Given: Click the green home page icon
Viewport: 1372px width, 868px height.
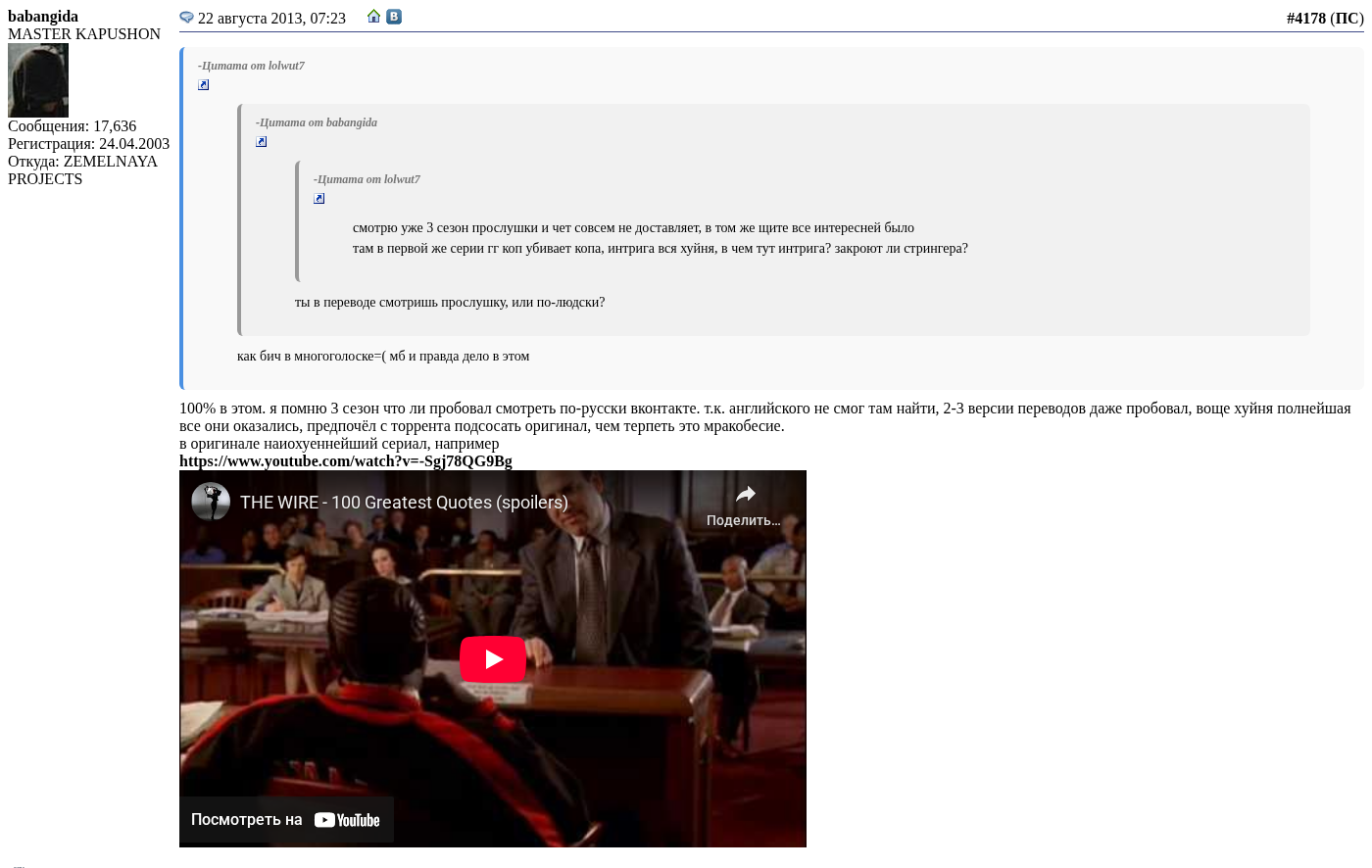Looking at the screenshot, I should (373, 17).
